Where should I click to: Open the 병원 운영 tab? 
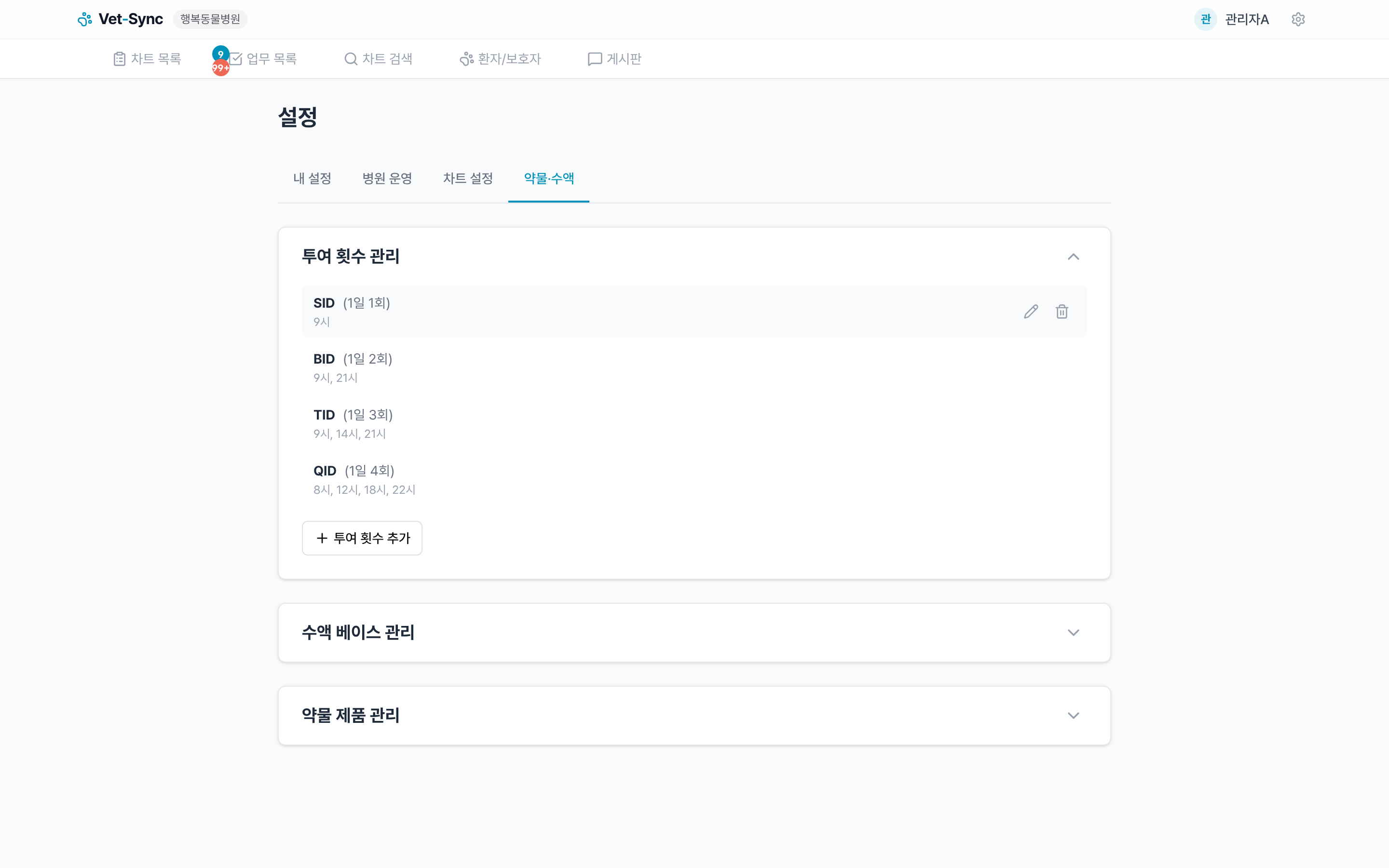pos(387,178)
